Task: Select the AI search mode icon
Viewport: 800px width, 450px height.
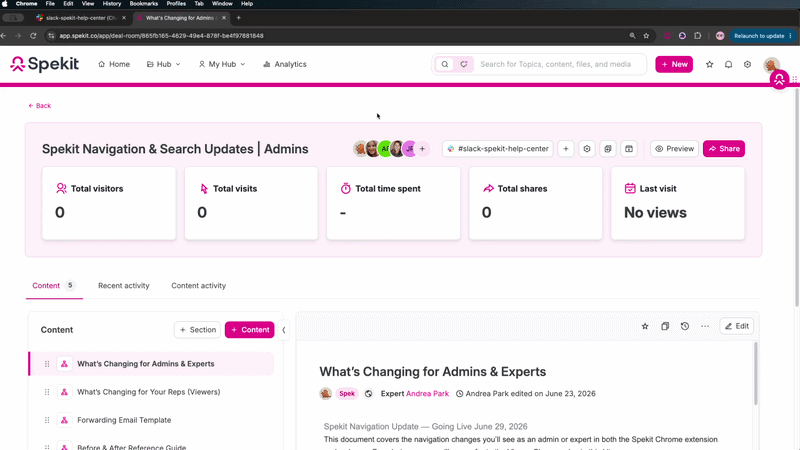Action: coord(464,64)
